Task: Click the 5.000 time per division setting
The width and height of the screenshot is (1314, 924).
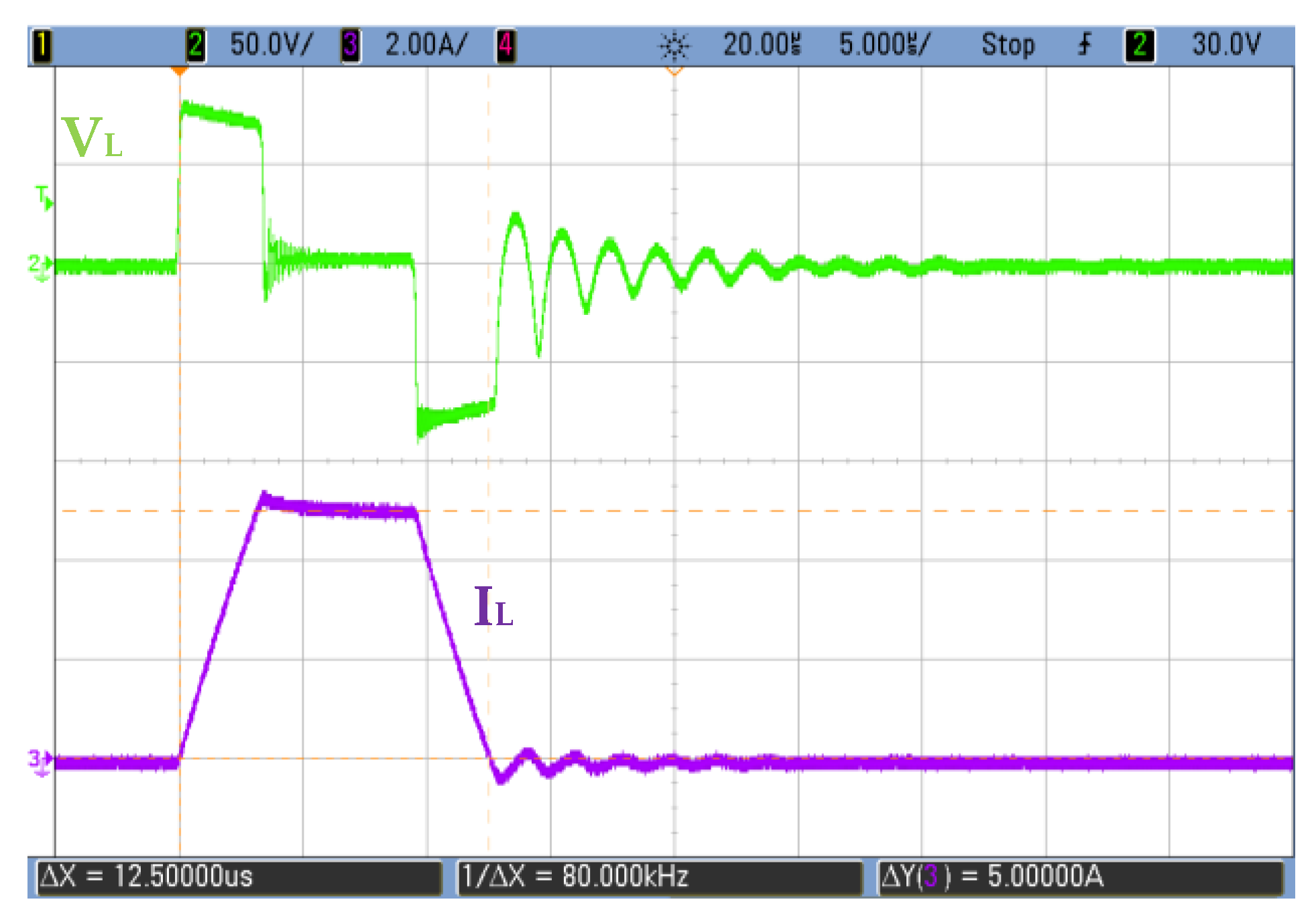Action: pyautogui.click(x=884, y=45)
